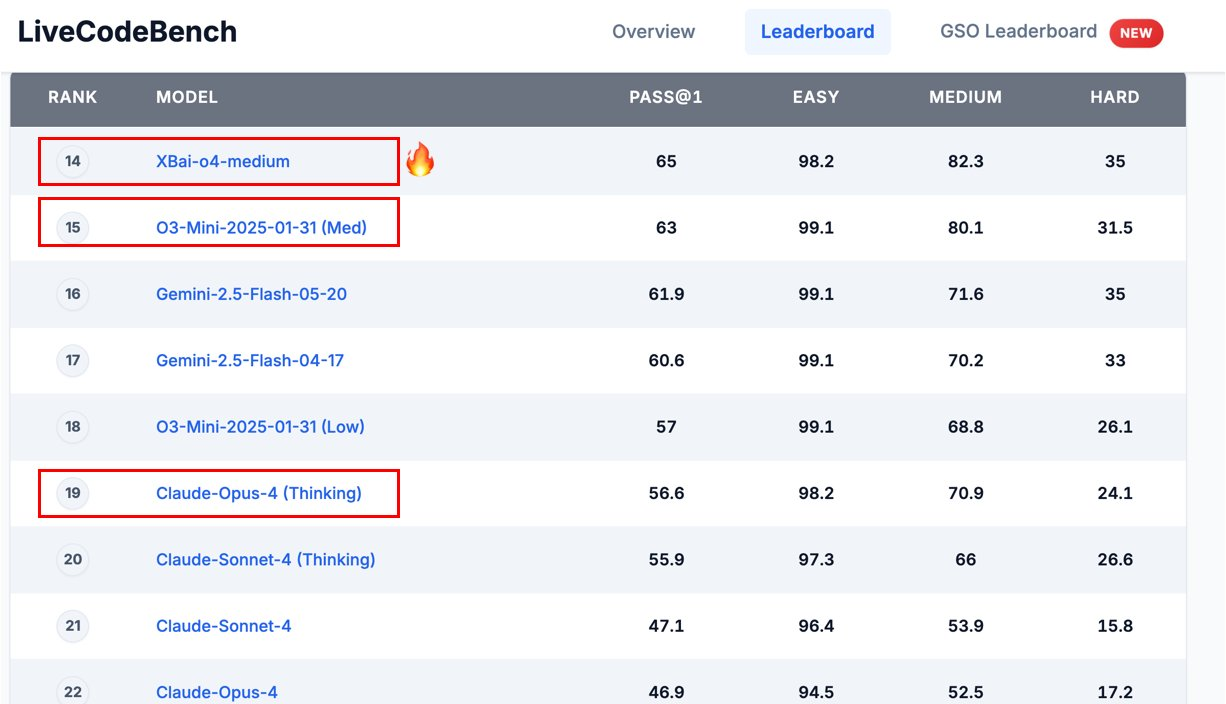The image size is (1226, 704).
Task: Click Medium score 70.9 for Claude-Opus-4 (Thinking)
Action: 965,493
